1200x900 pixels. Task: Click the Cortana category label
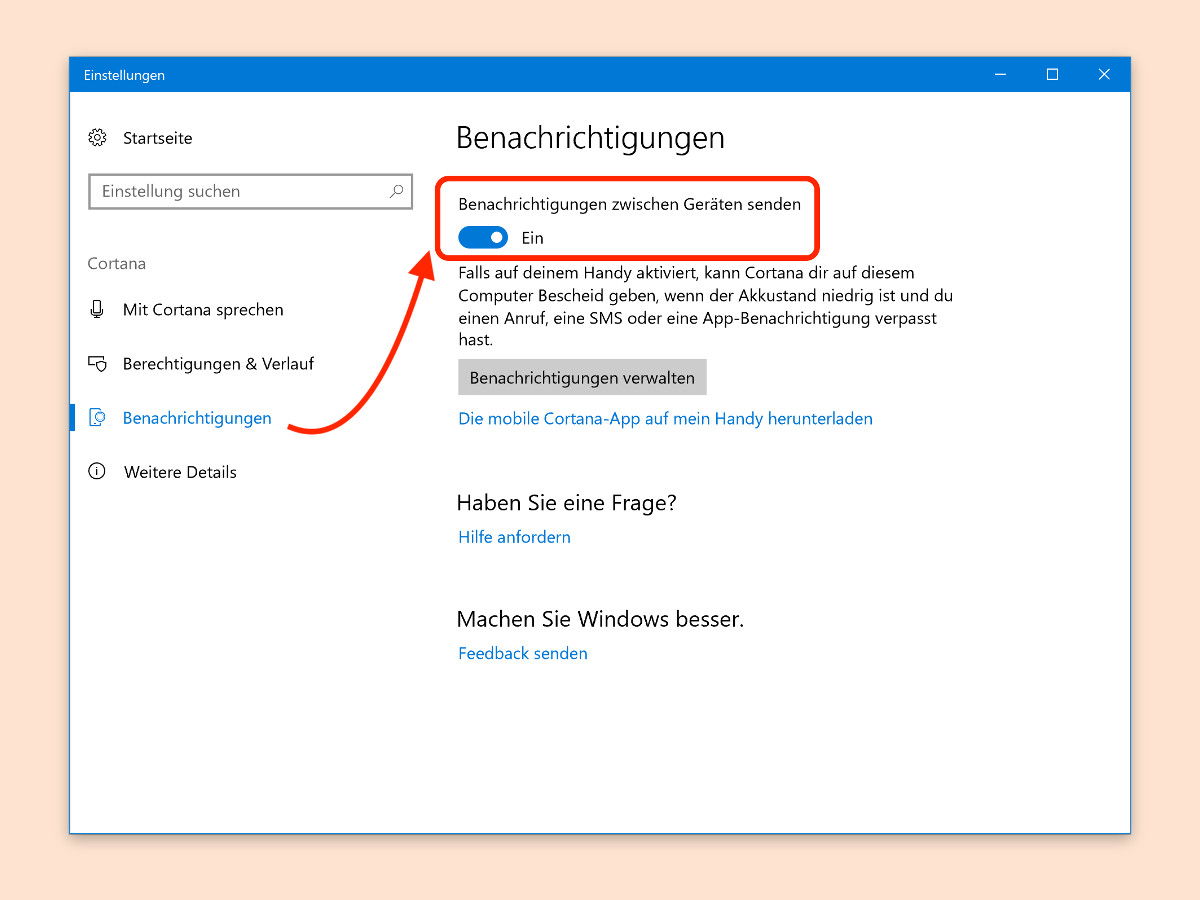tap(117, 264)
